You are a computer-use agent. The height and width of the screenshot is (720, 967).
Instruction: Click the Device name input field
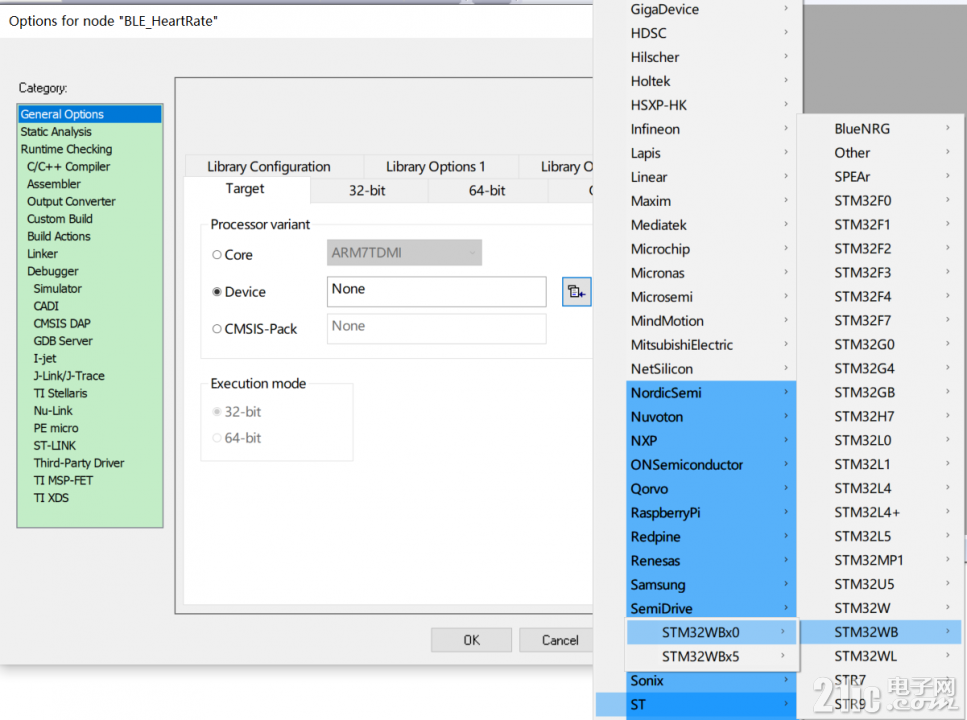(437, 291)
